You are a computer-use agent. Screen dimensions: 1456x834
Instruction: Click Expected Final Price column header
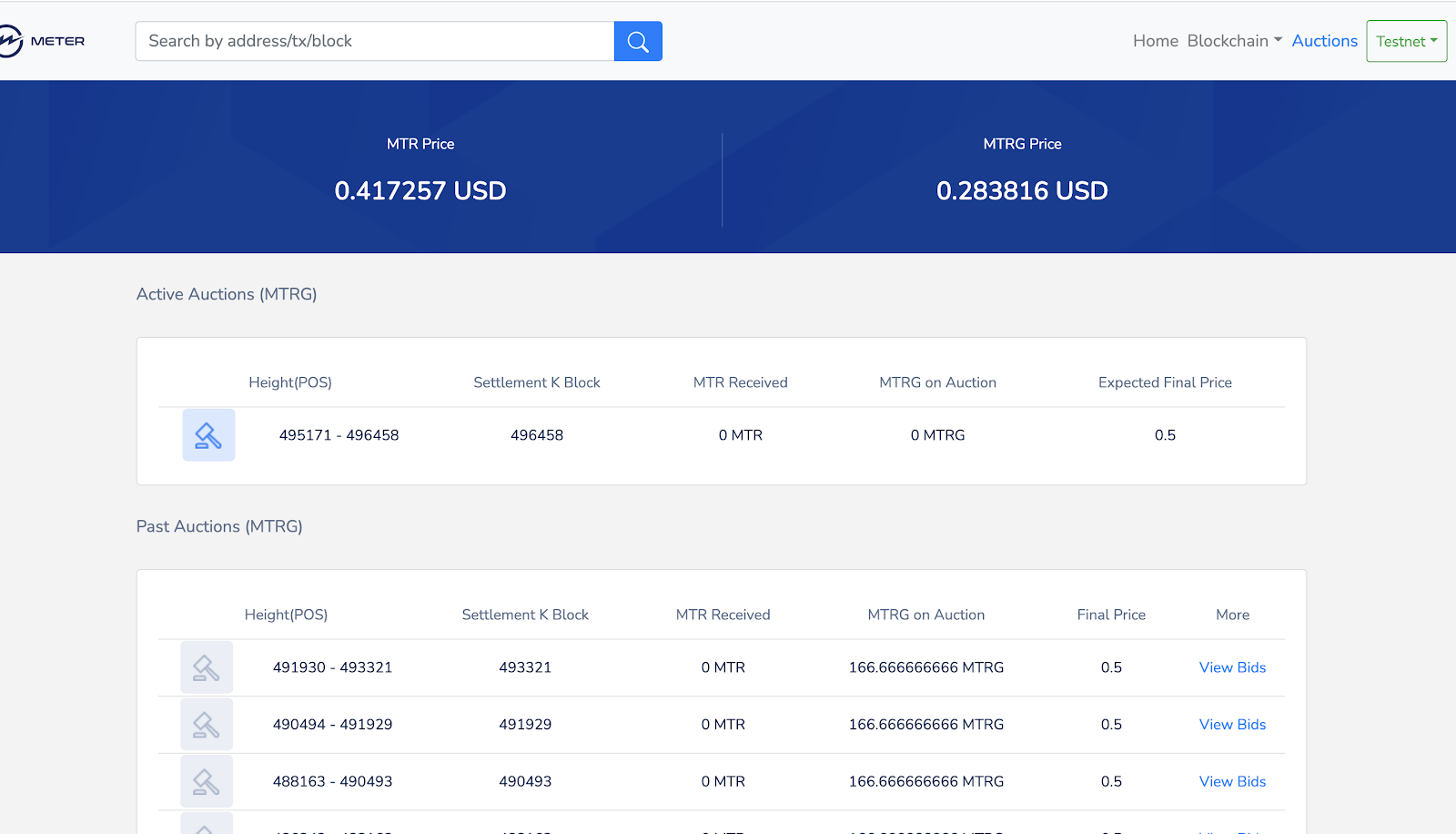tap(1165, 382)
